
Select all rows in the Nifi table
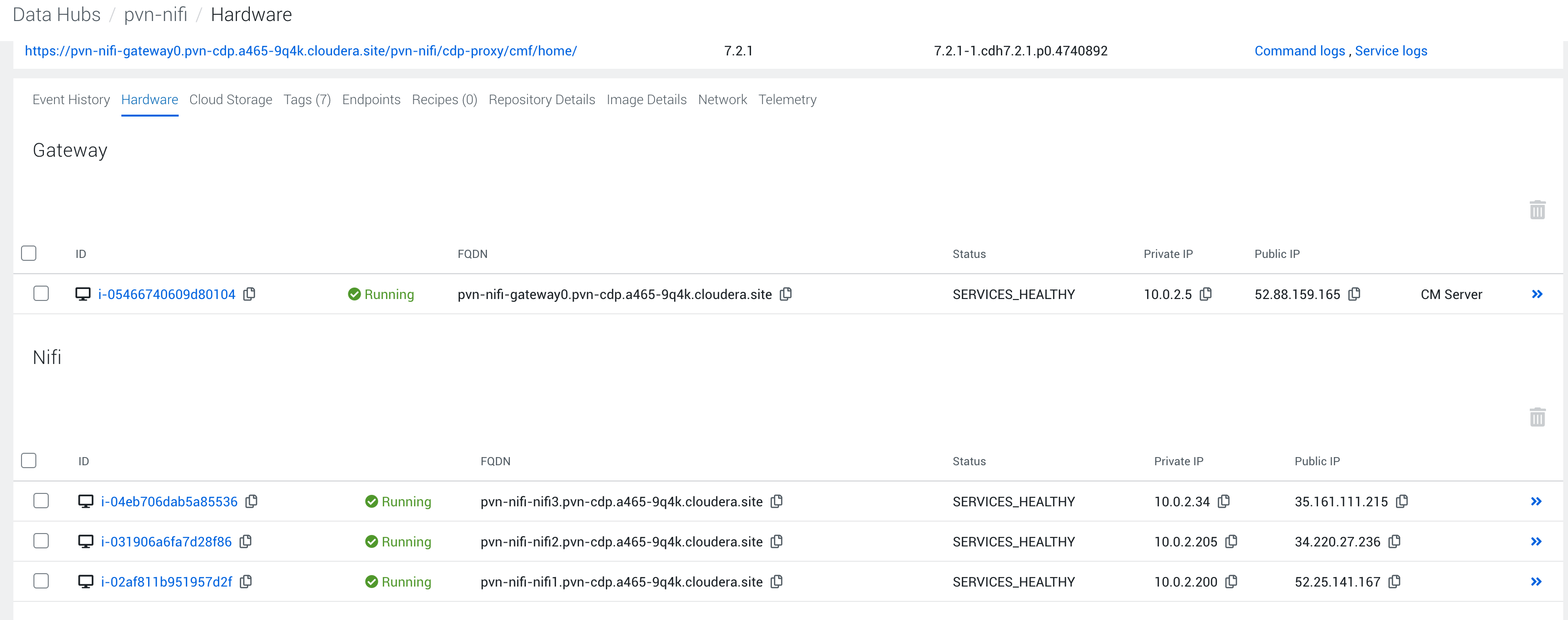(x=29, y=460)
